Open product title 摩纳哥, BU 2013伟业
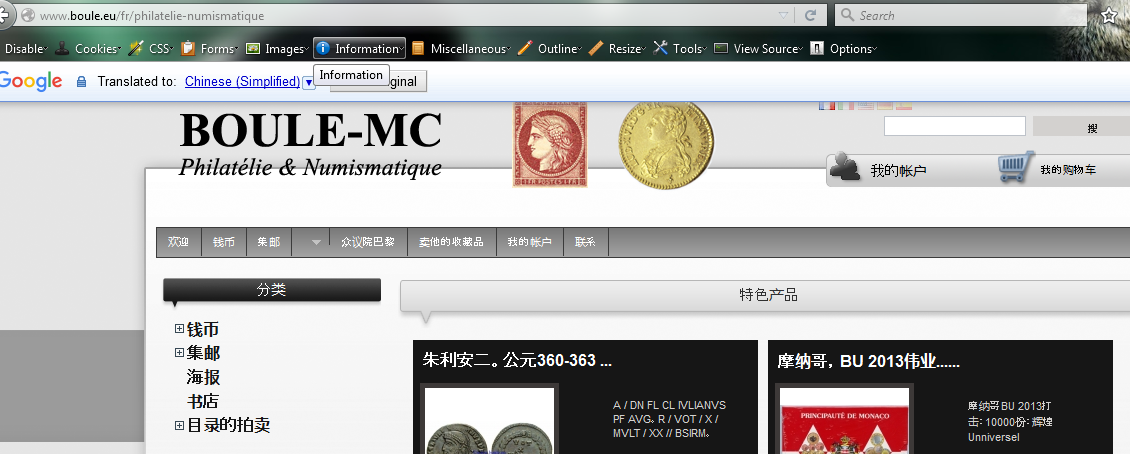The image size is (1130, 454). click(x=868, y=361)
